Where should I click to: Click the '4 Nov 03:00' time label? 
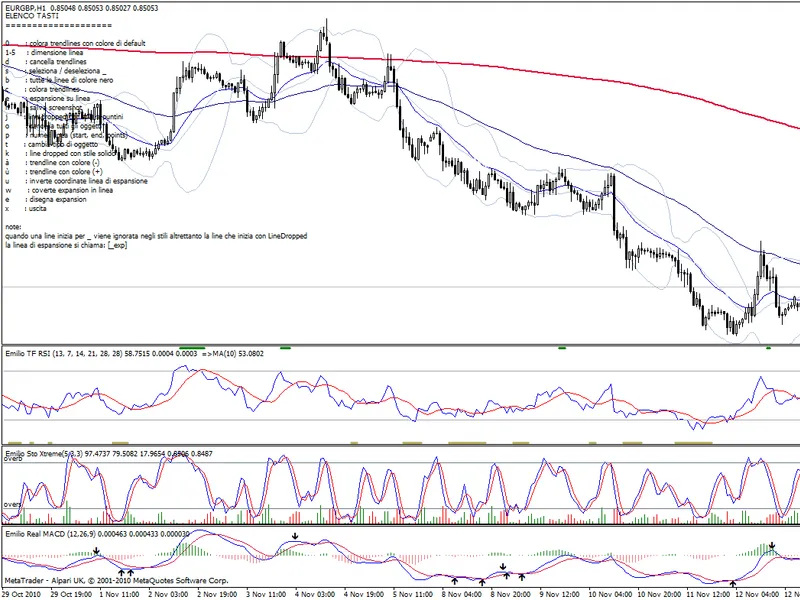(315, 594)
